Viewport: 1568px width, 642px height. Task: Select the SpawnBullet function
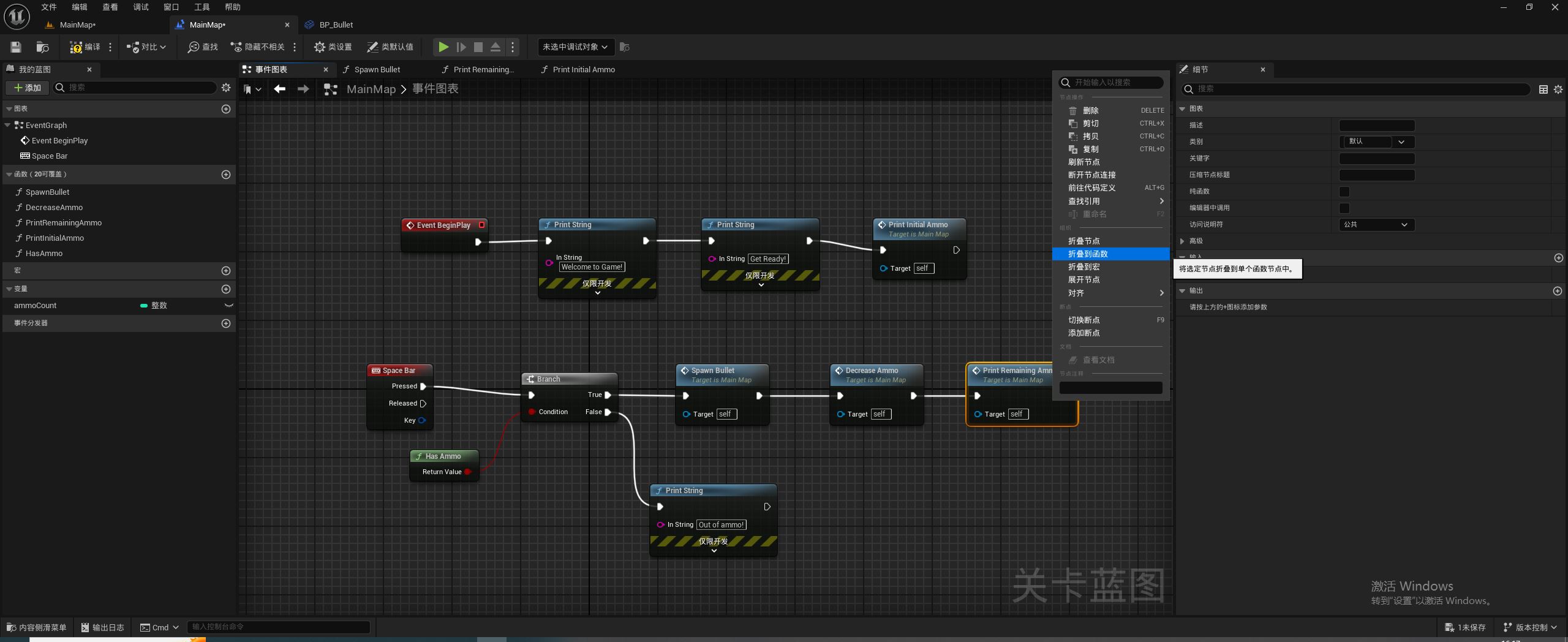point(47,192)
